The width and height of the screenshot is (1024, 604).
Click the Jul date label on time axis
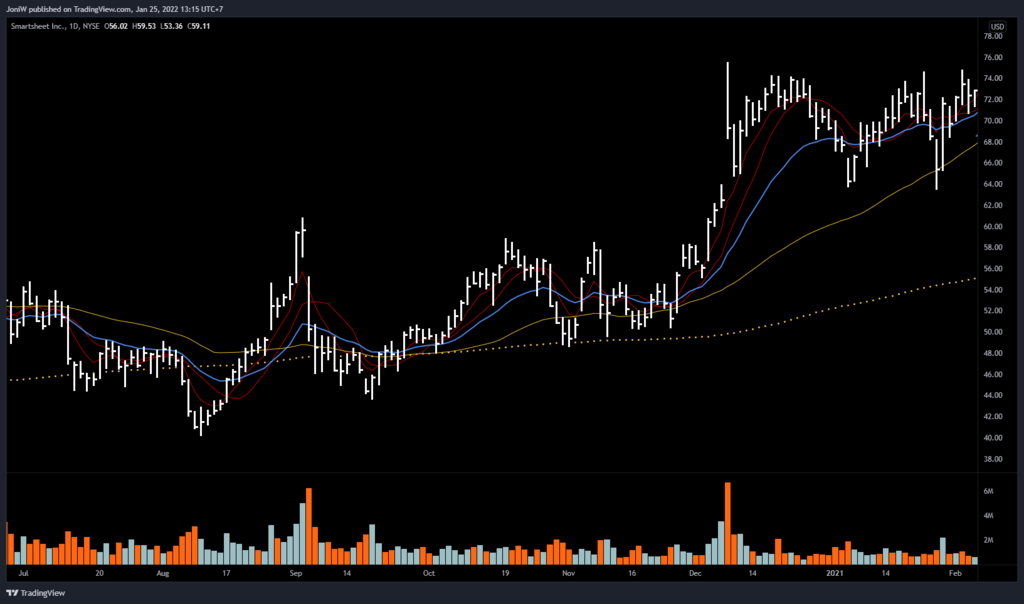pyautogui.click(x=23, y=575)
